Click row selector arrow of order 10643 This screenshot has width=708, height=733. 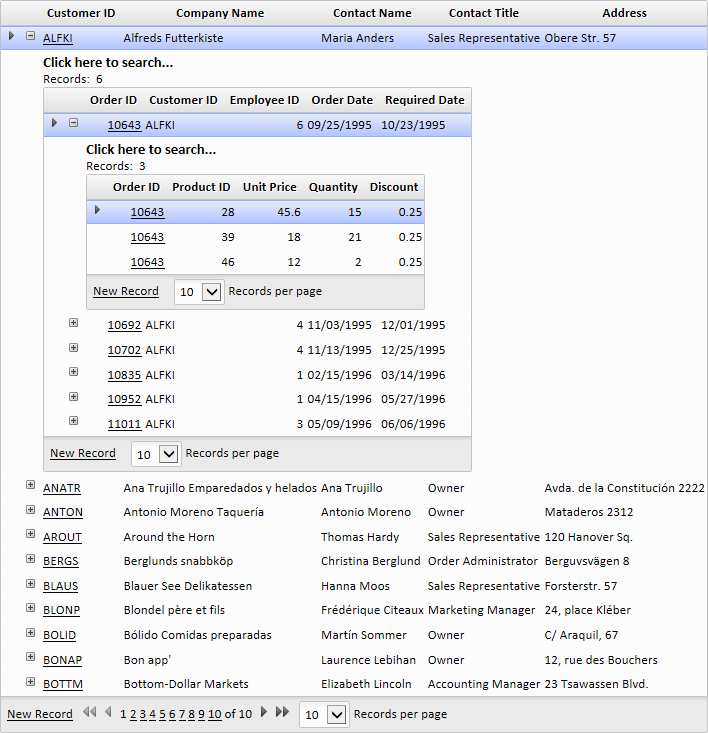tap(54, 122)
